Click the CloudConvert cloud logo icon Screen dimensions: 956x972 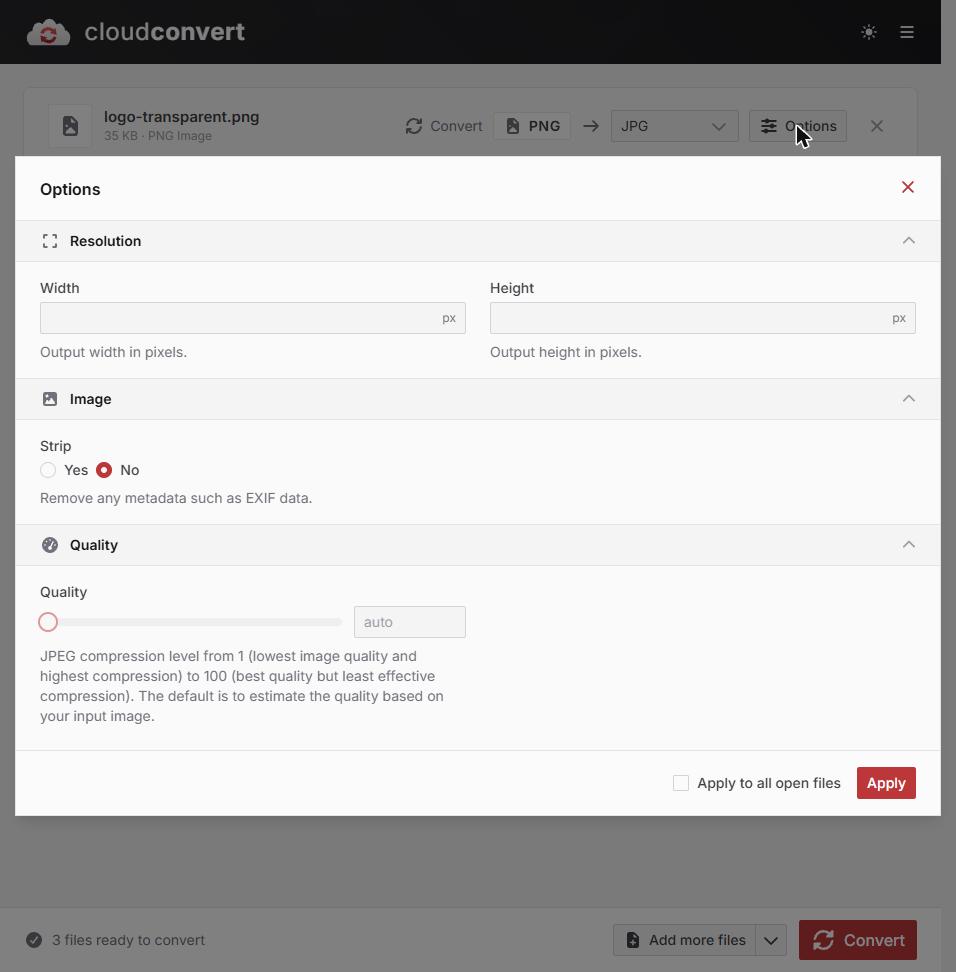(x=48, y=32)
